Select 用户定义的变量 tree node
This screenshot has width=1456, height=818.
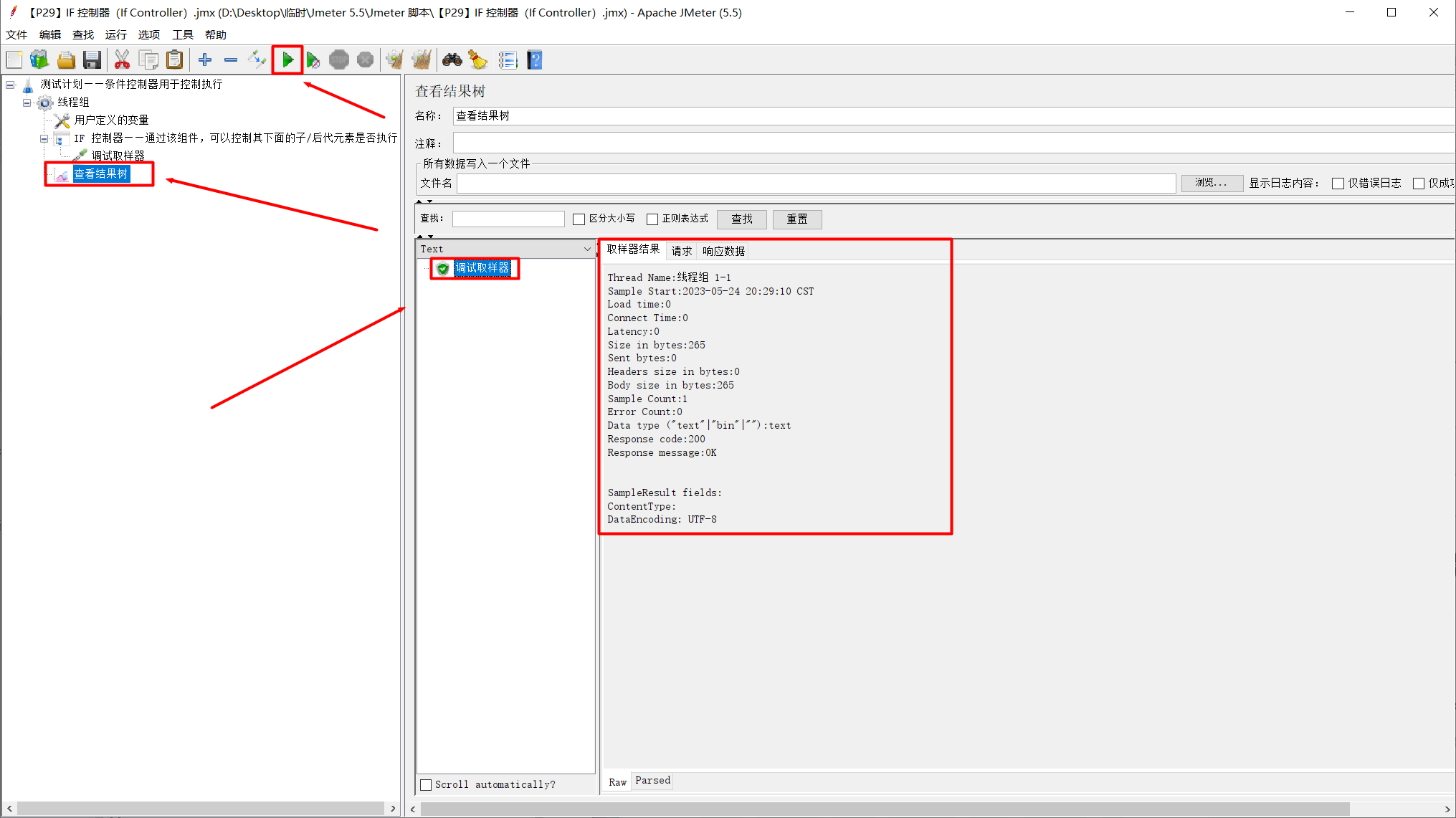(x=112, y=120)
